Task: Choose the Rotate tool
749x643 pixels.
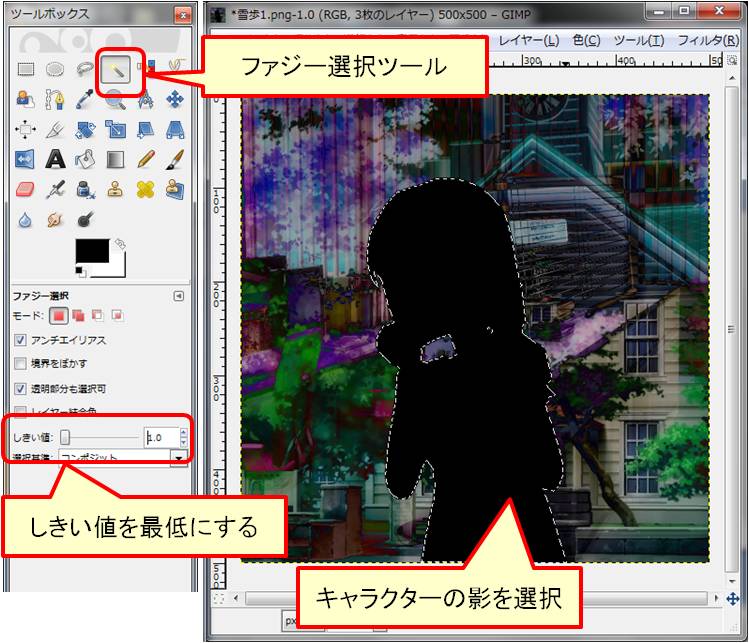Action: (x=85, y=129)
